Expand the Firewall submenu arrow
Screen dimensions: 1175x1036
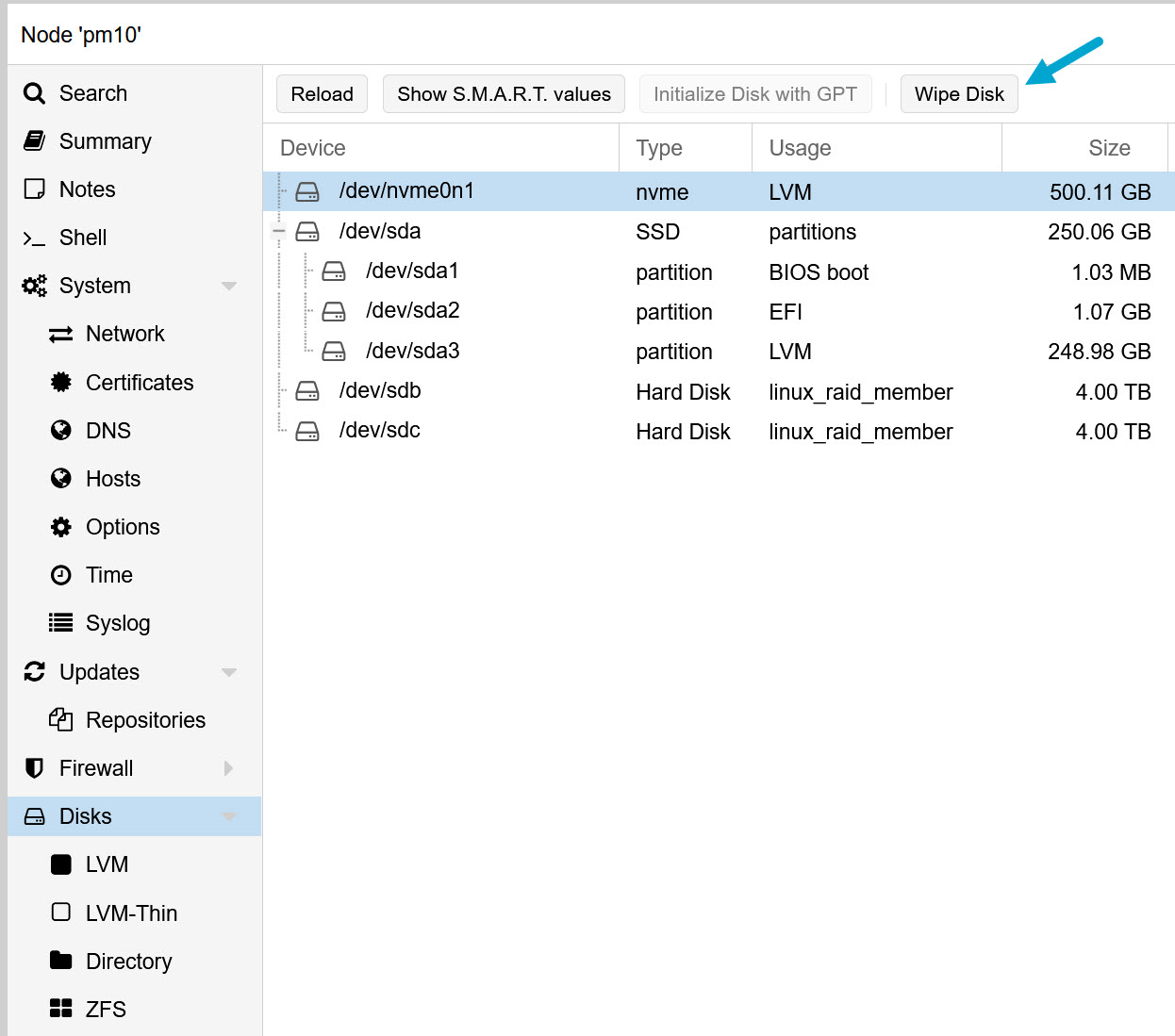point(228,768)
